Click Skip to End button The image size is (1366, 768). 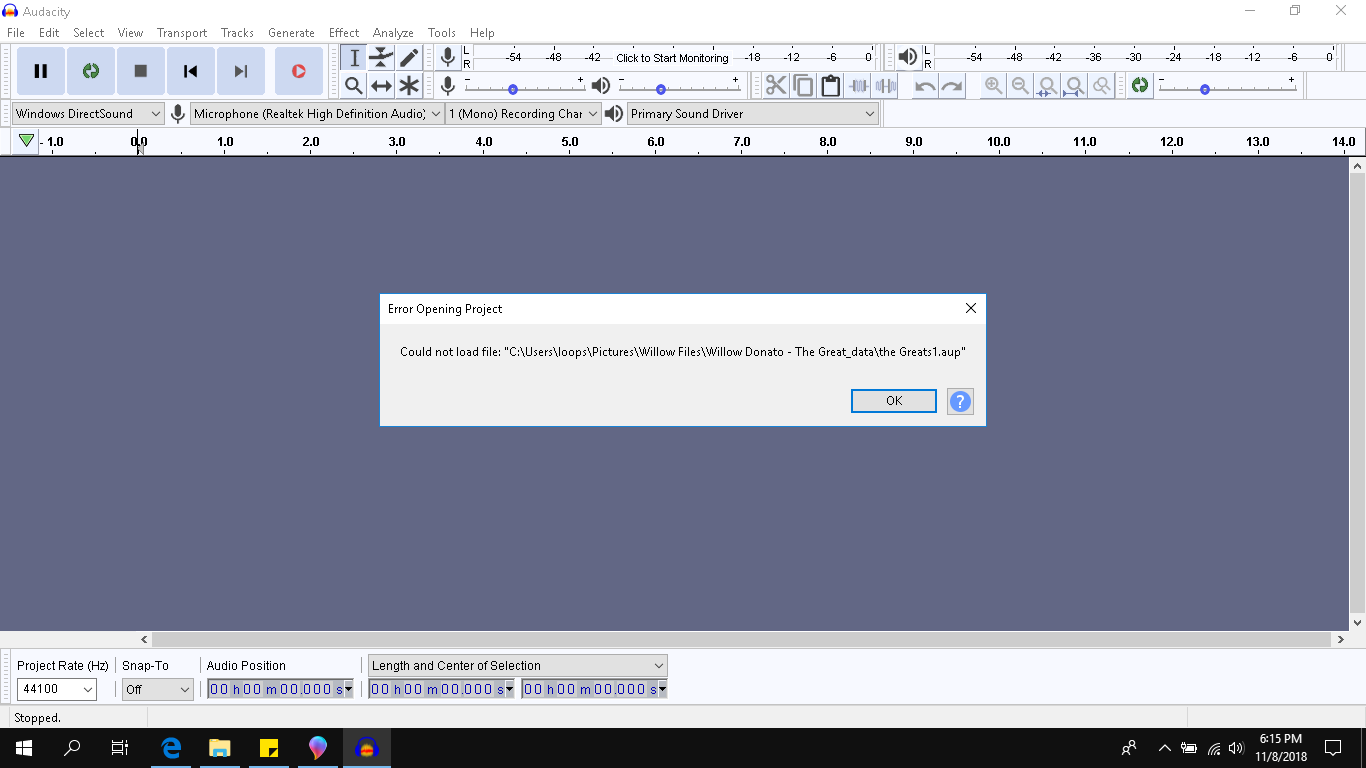click(241, 71)
